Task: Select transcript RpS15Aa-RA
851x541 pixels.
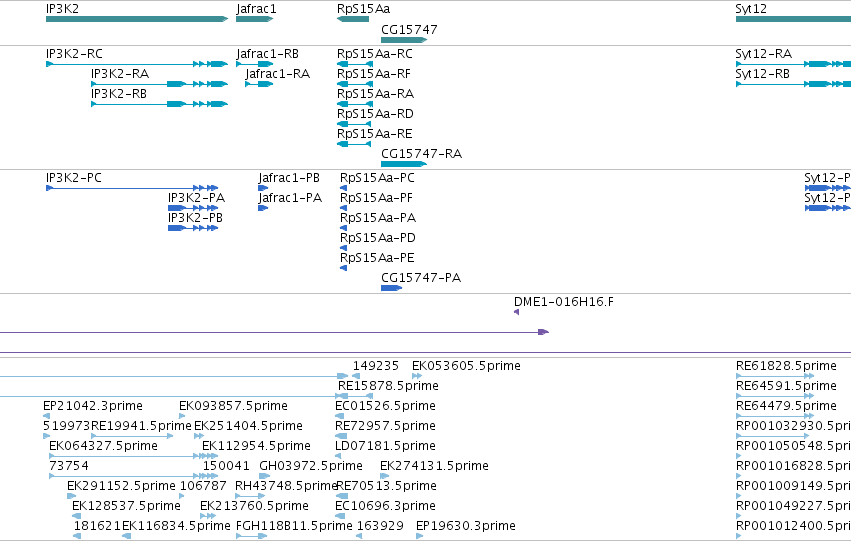Action: (355, 104)
